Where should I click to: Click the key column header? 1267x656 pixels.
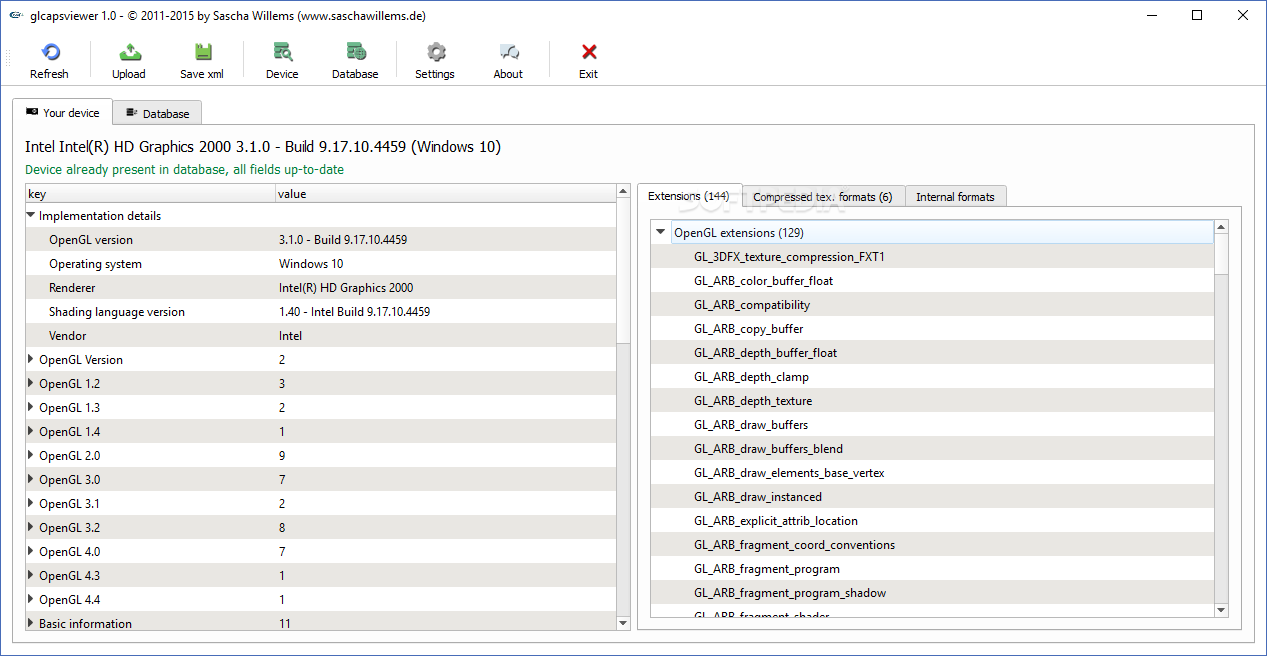150,194
